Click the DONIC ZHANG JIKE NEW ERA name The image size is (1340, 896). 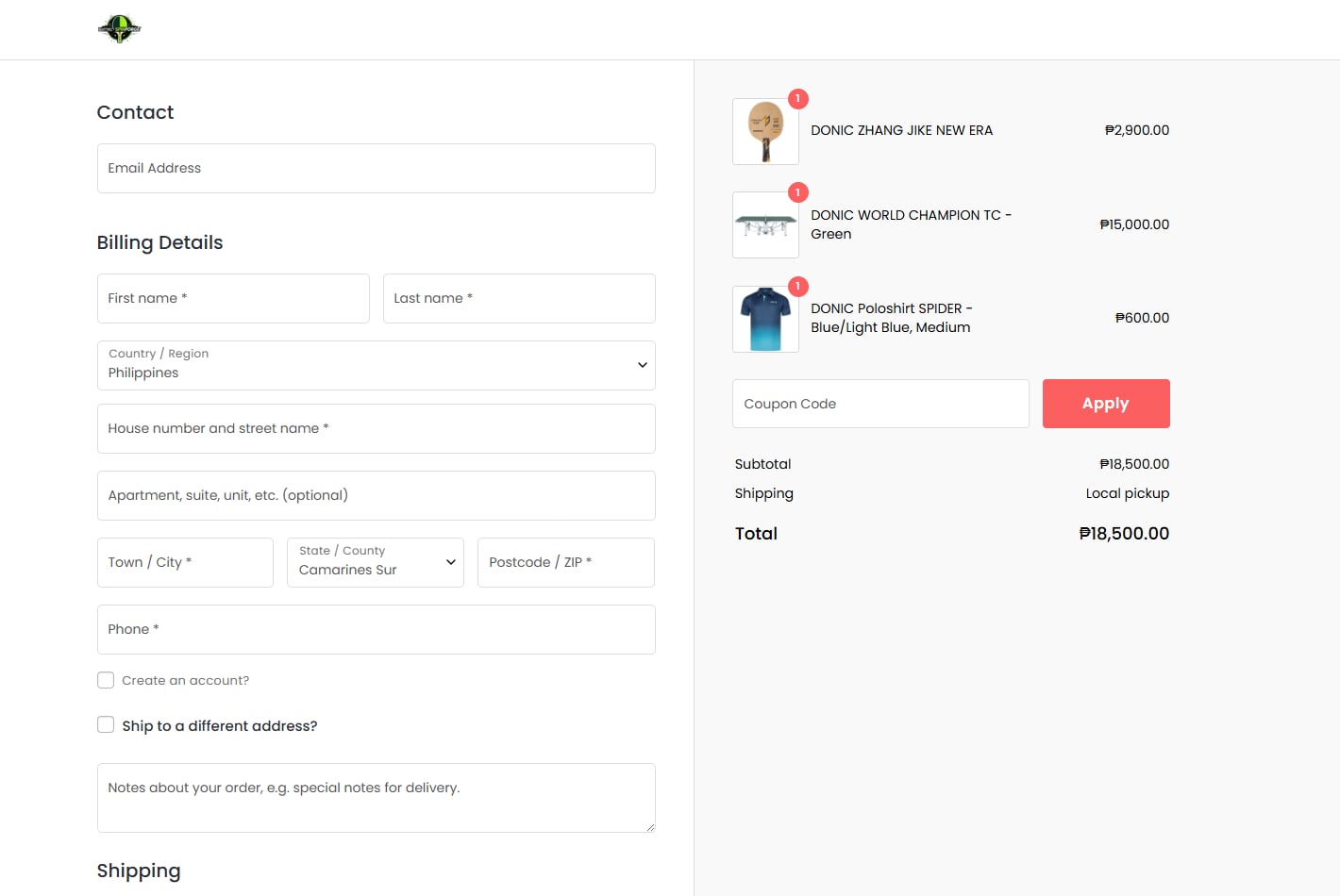[901, 130]
